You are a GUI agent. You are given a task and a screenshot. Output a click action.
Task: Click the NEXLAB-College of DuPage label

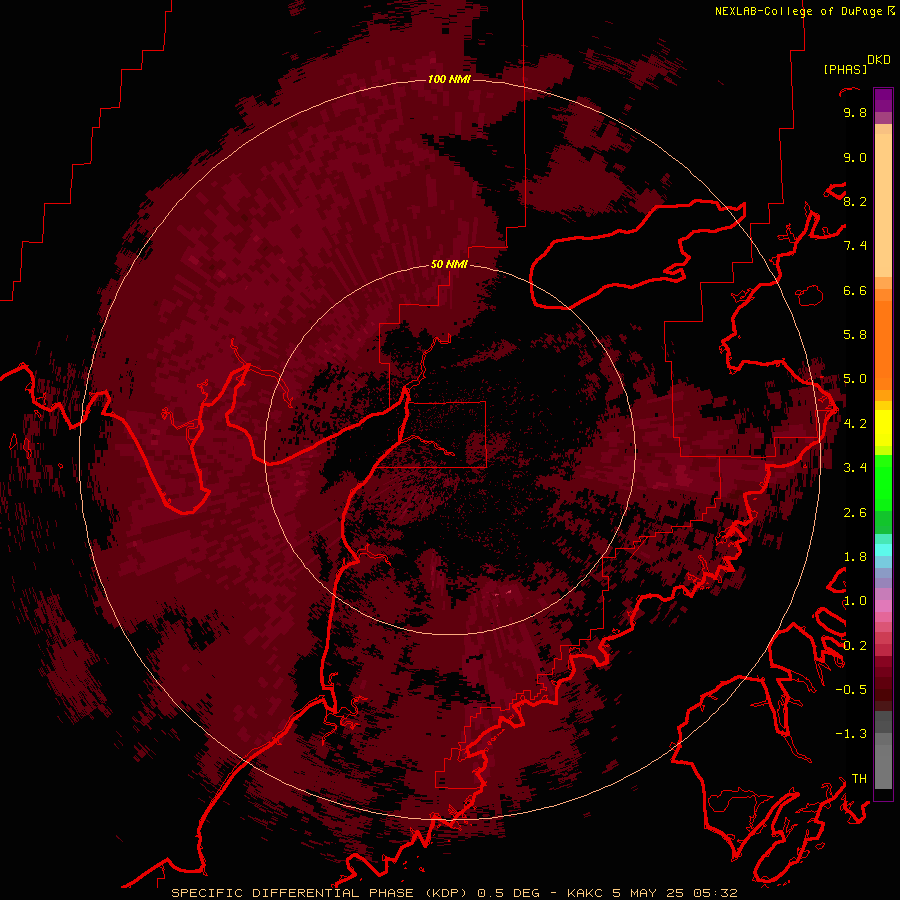798,11
